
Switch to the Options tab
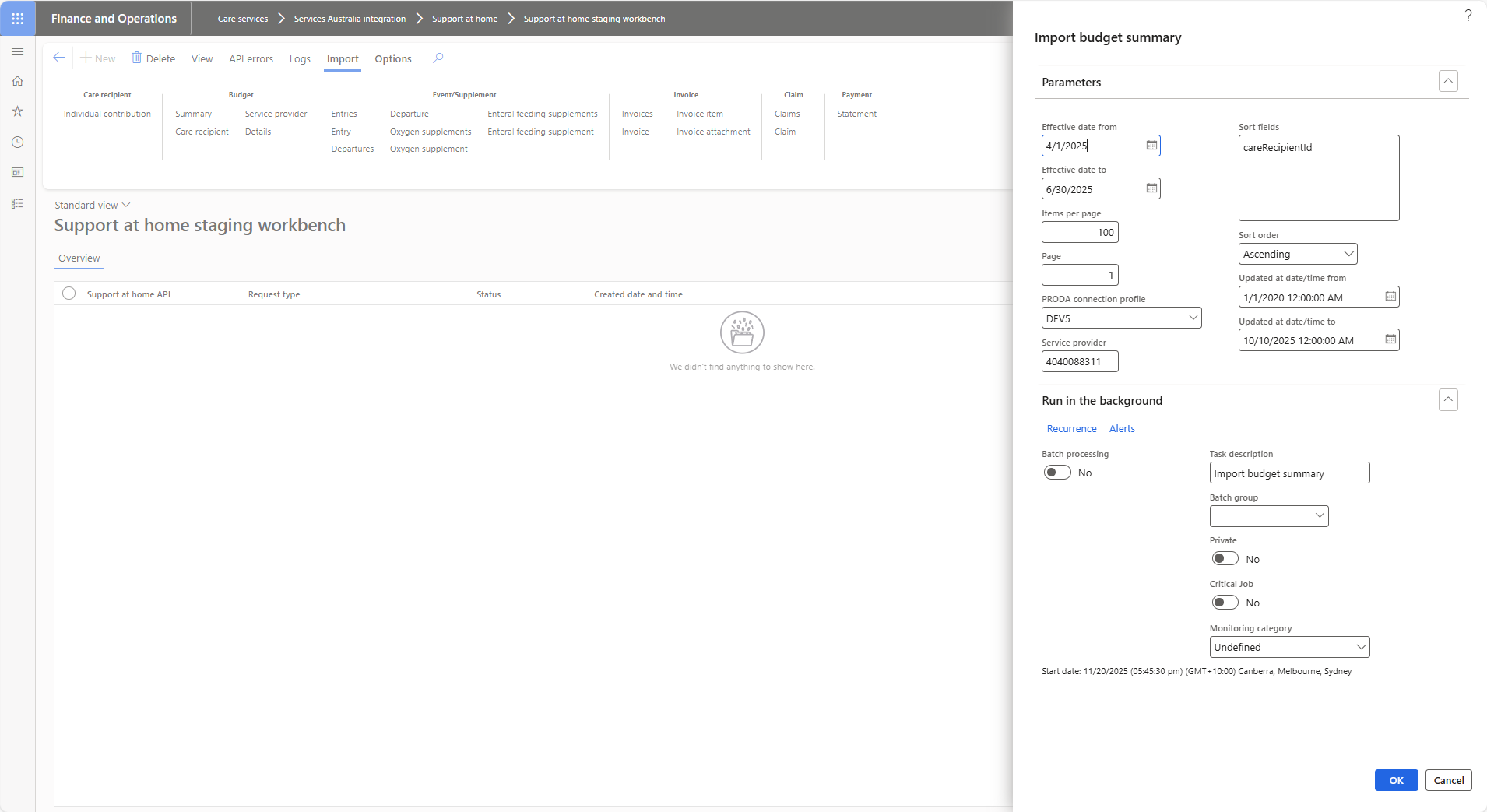[x=392, y=59]
